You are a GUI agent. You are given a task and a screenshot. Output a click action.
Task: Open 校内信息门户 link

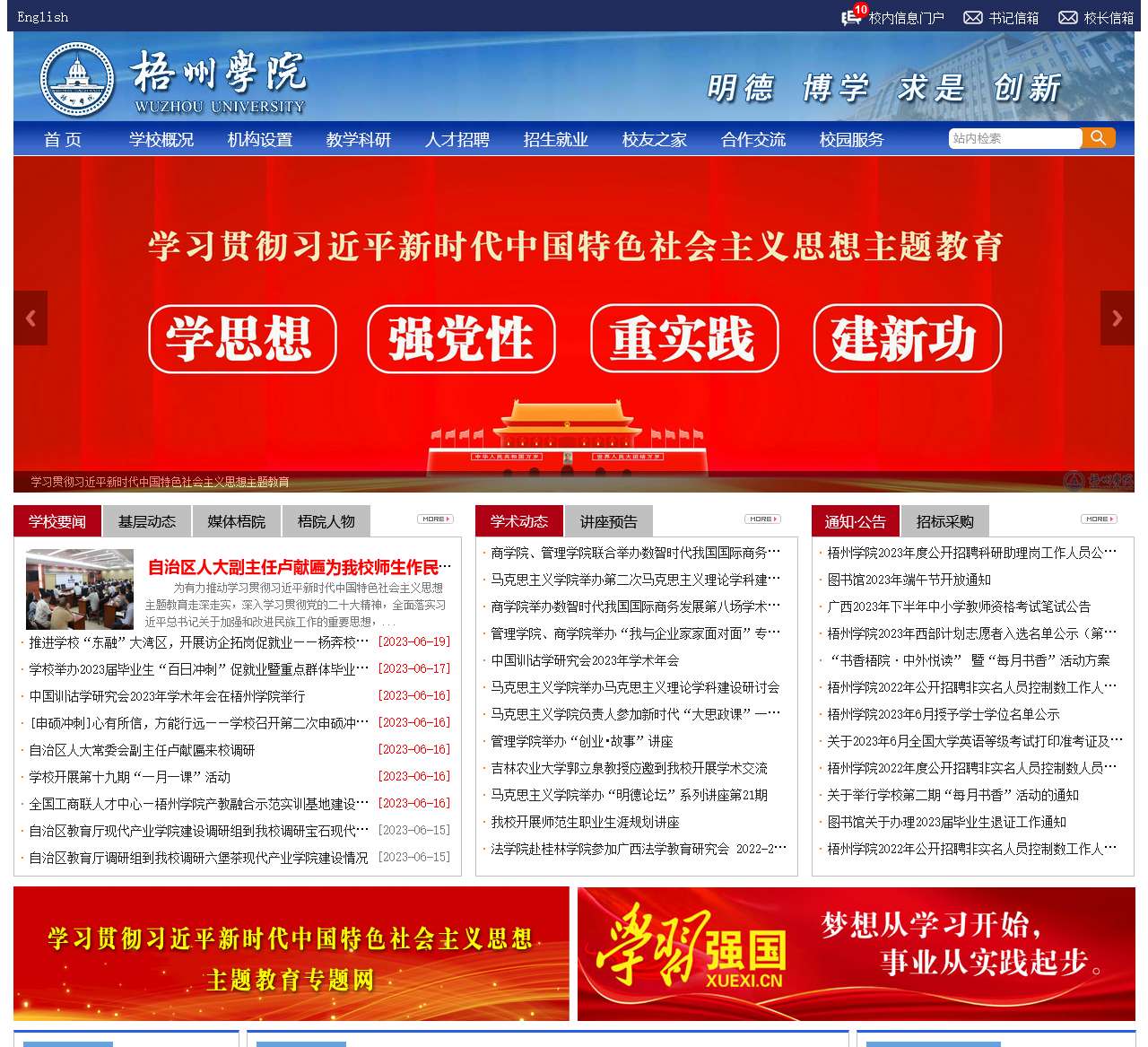point(906,18)
